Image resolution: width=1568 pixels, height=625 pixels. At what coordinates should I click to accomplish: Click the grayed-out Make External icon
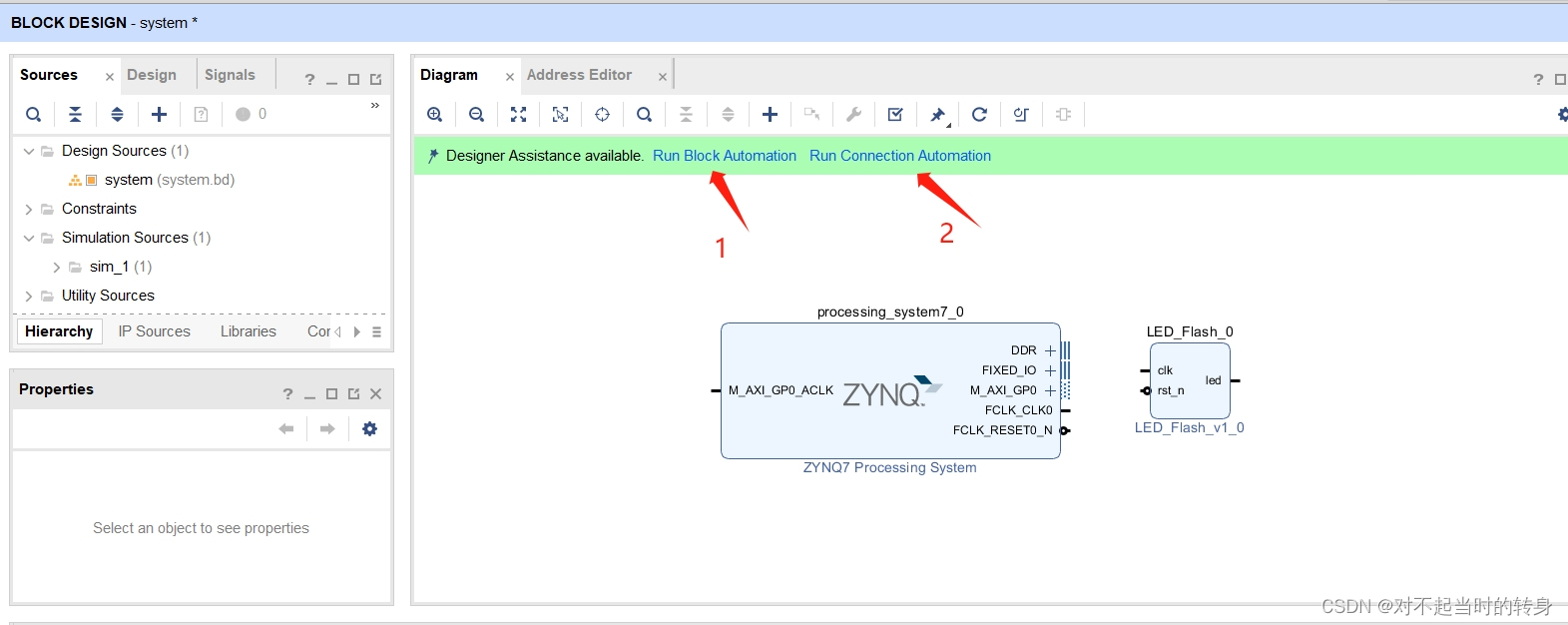[x=812, y=115]
